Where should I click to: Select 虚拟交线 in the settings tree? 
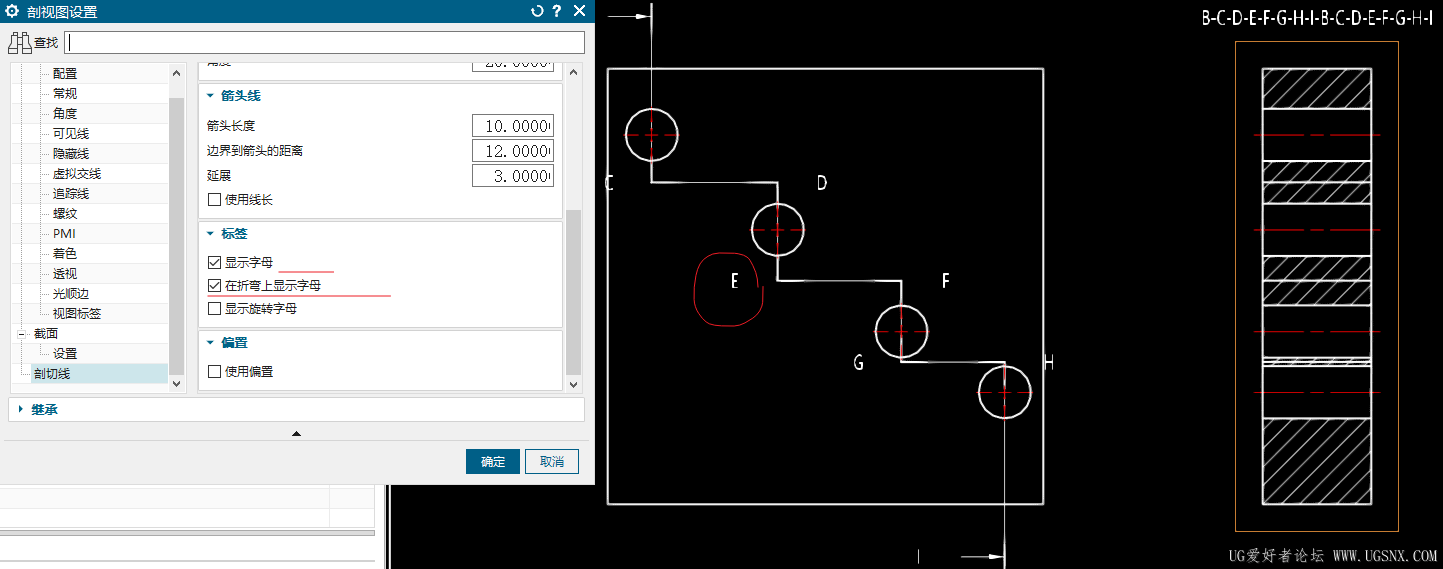click(x=77, y=173)
